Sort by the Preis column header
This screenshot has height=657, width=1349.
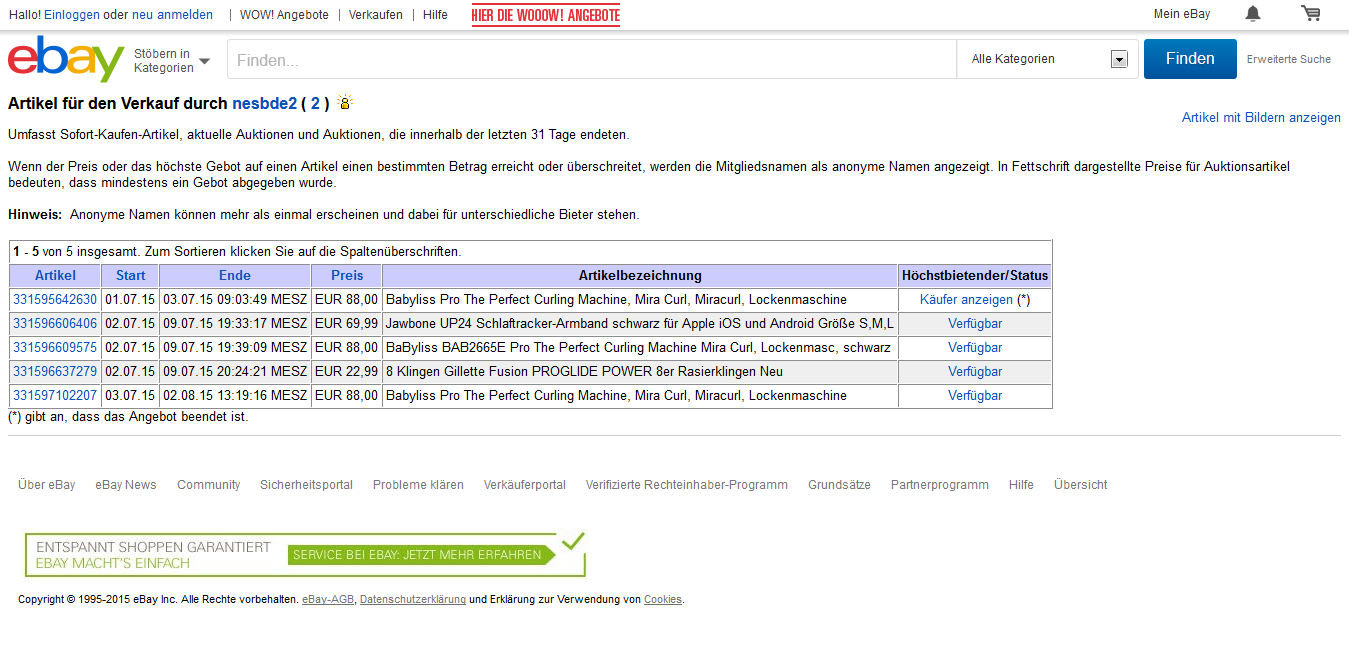[347, 275]
